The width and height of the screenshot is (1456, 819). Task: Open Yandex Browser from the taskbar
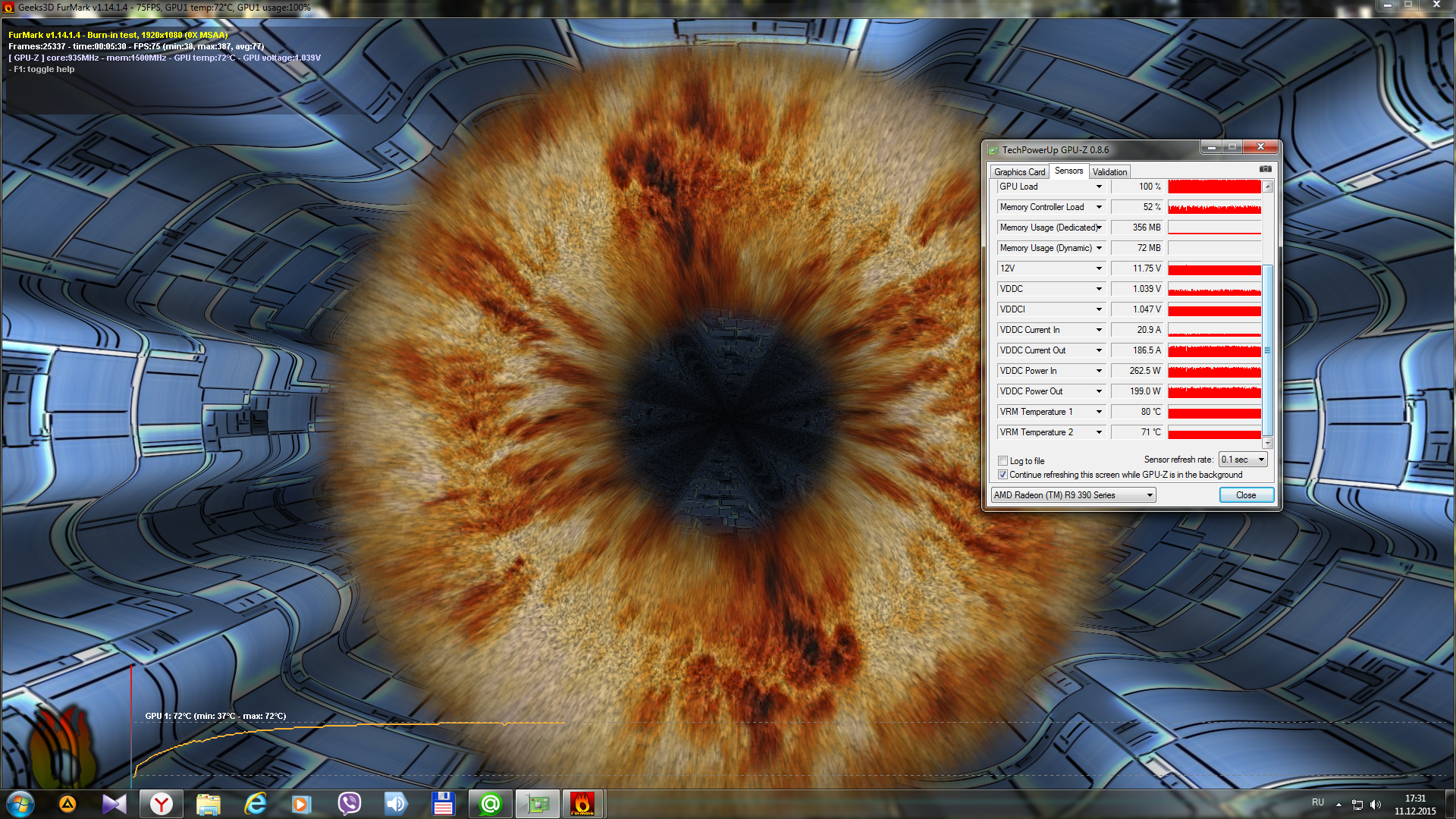pyautogui.click(x=162, y=804)
